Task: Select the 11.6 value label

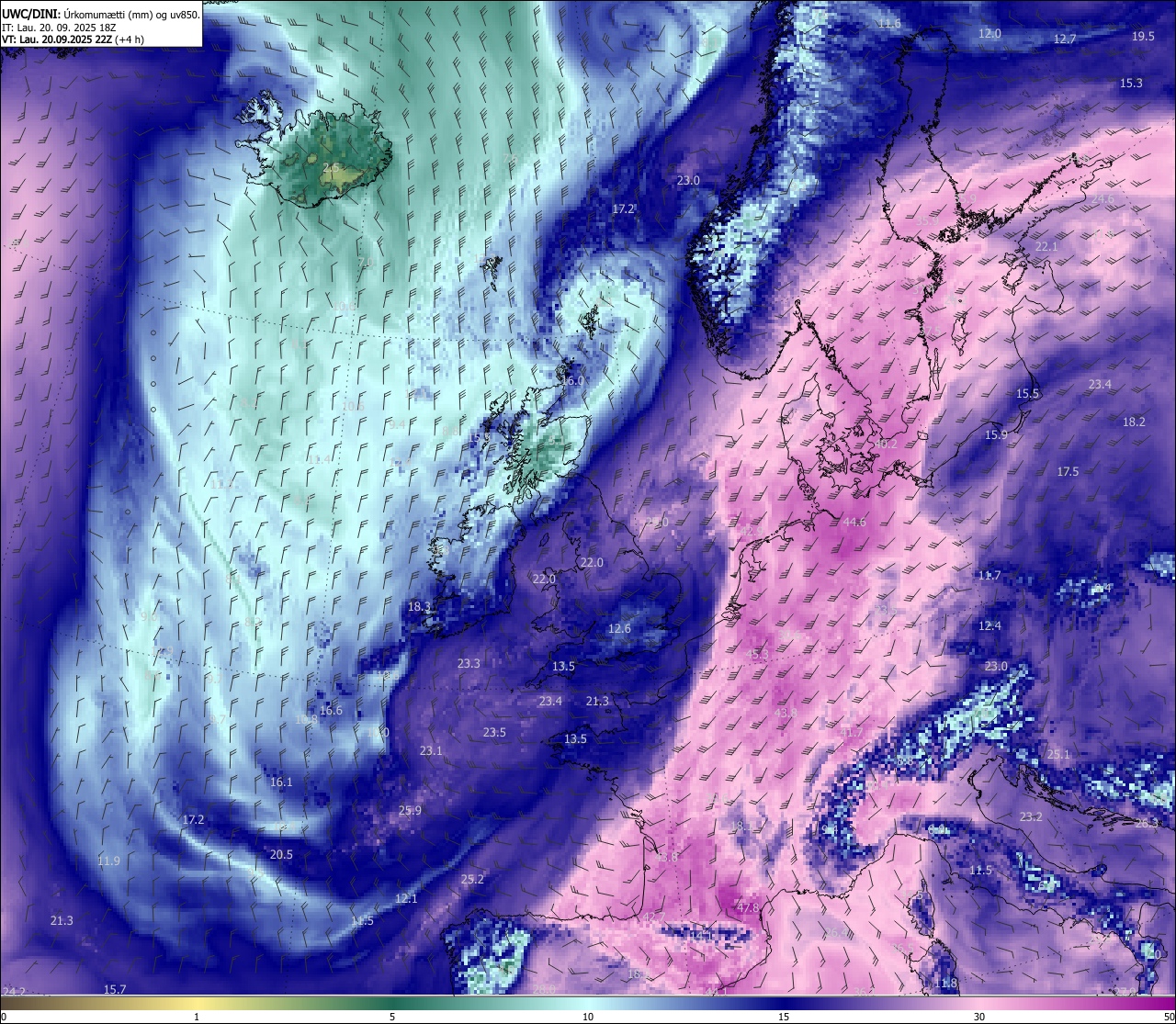Action: point(889,24)
